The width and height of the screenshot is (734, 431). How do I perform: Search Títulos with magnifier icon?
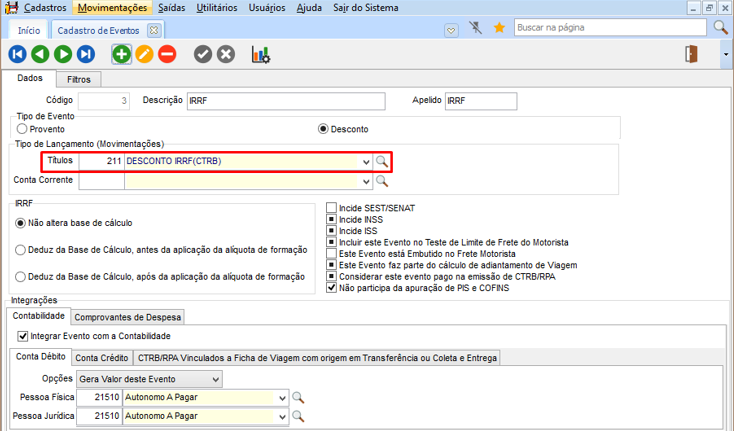[382, 161]
